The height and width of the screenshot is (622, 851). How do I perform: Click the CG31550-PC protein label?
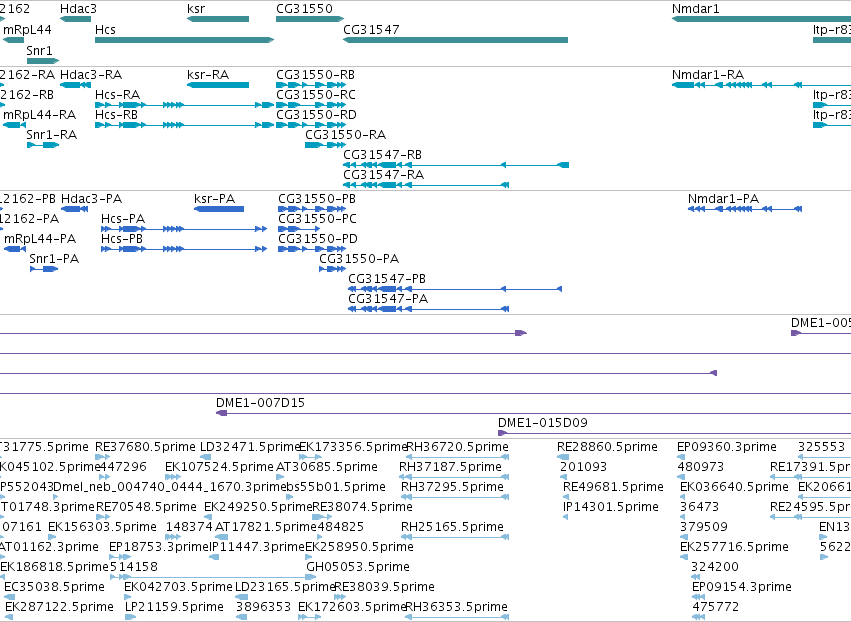coord(317,219)
